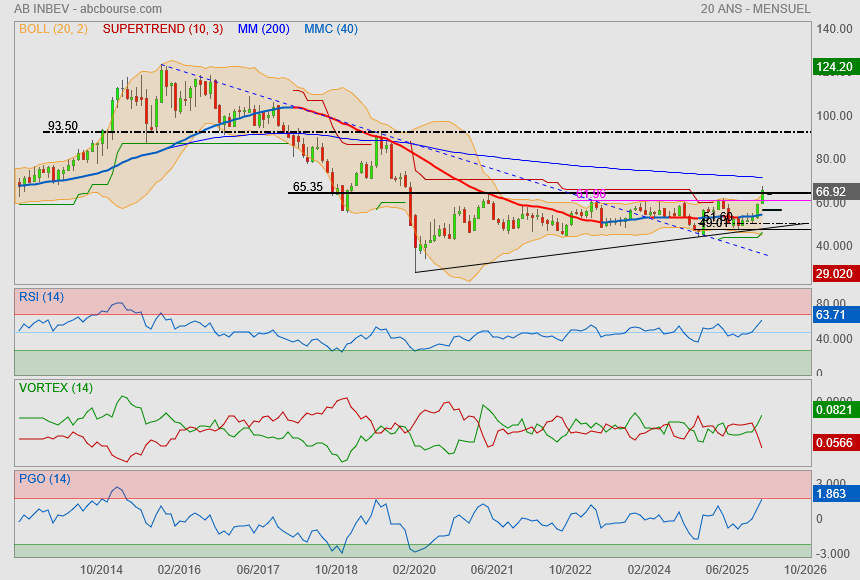Click the black 66.92 current price tag
The height and width of the screenshot is (580, 860).
(x=832, y=191)
